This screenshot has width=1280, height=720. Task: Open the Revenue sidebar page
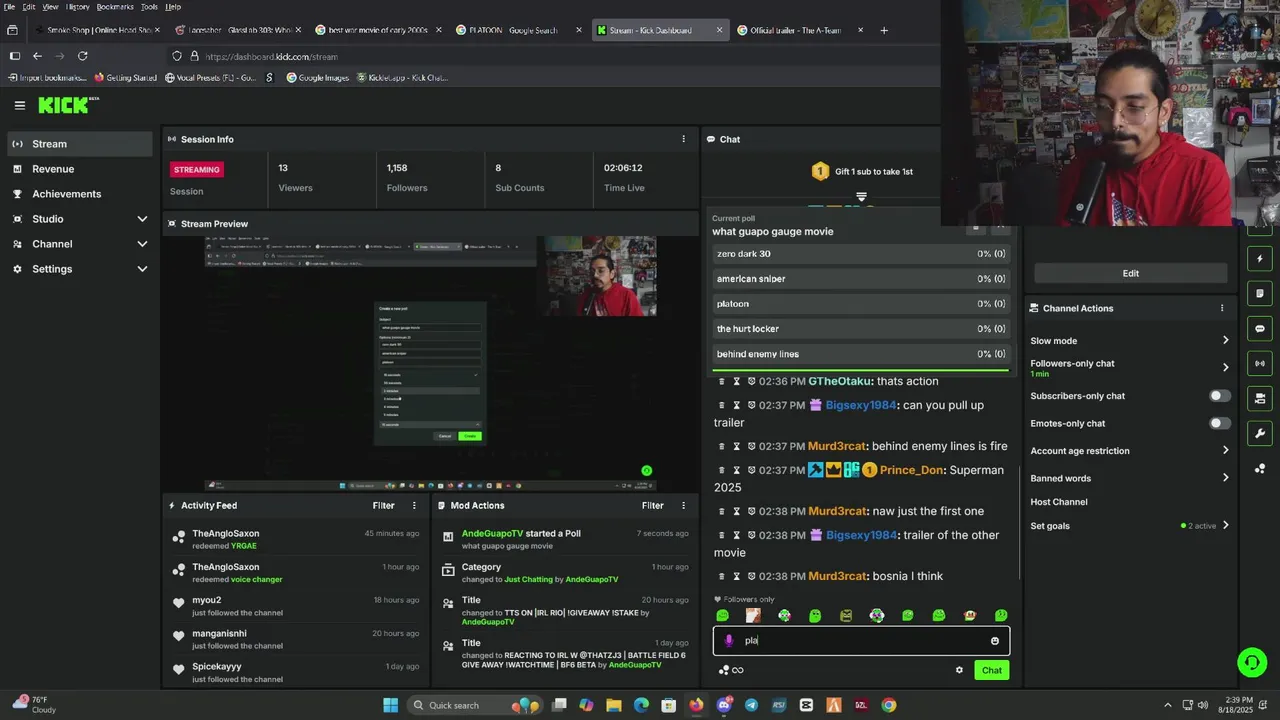(80, 169)
